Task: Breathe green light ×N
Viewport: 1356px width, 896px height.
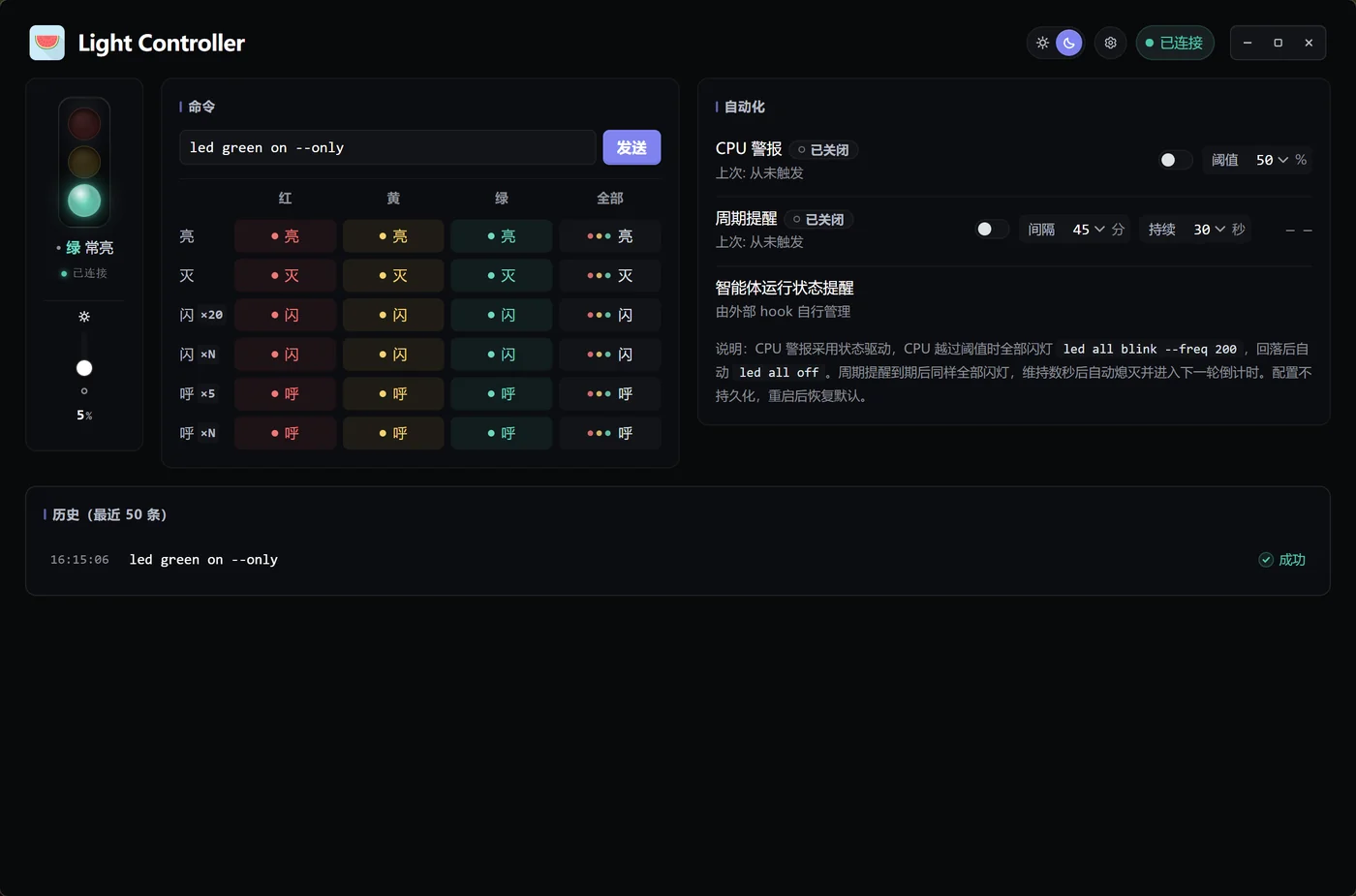Action: pos(502,433)
